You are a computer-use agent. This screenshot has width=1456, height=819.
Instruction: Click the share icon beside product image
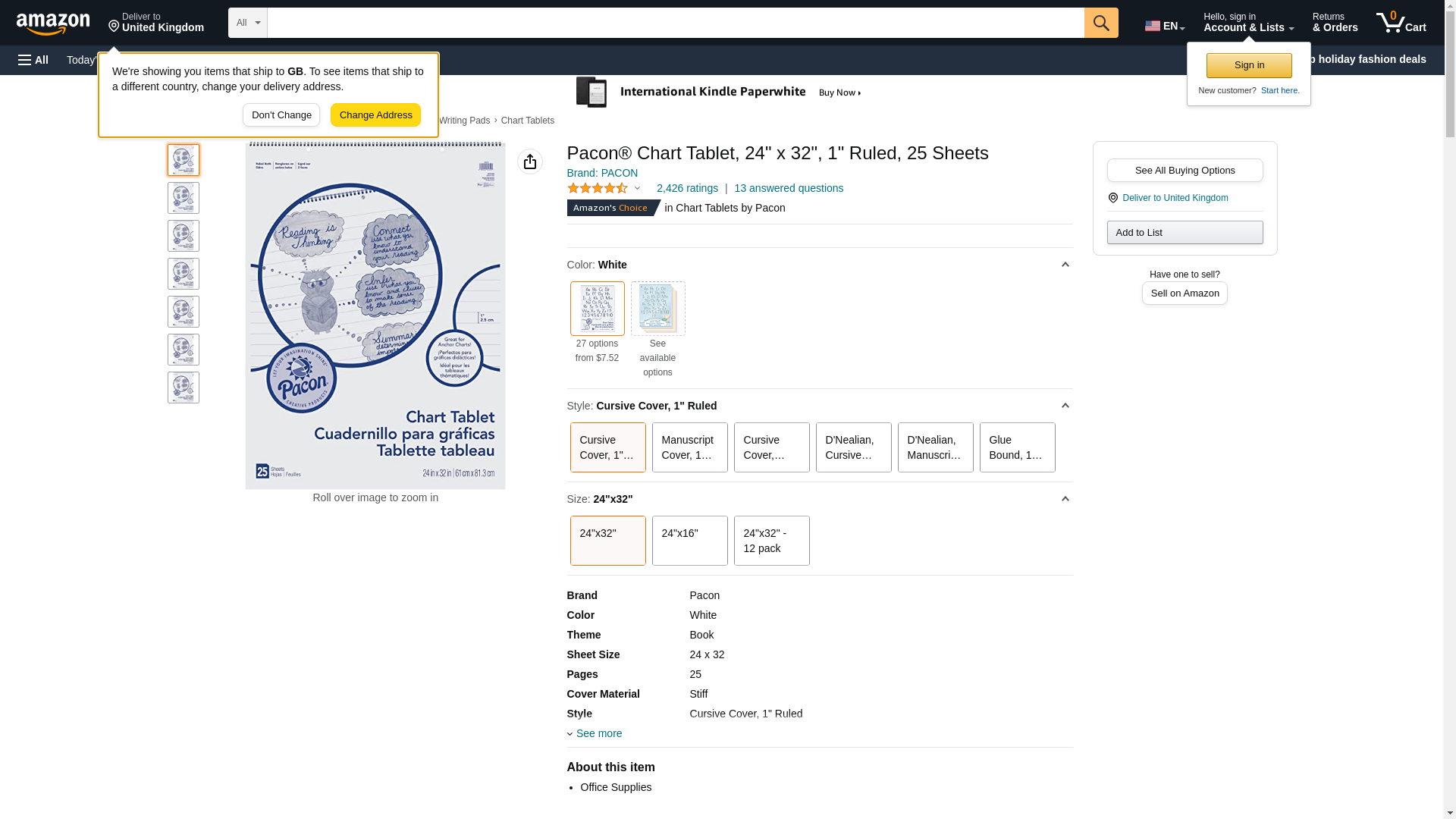[530, 162]
